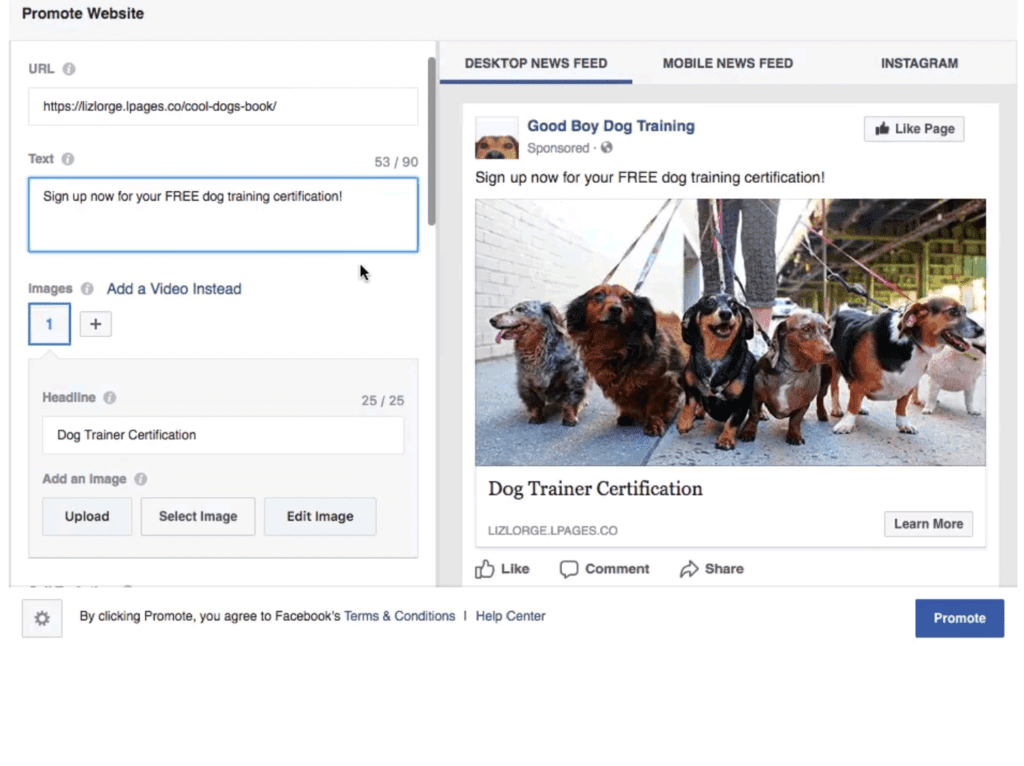Click the plus icon to add image

96,324
